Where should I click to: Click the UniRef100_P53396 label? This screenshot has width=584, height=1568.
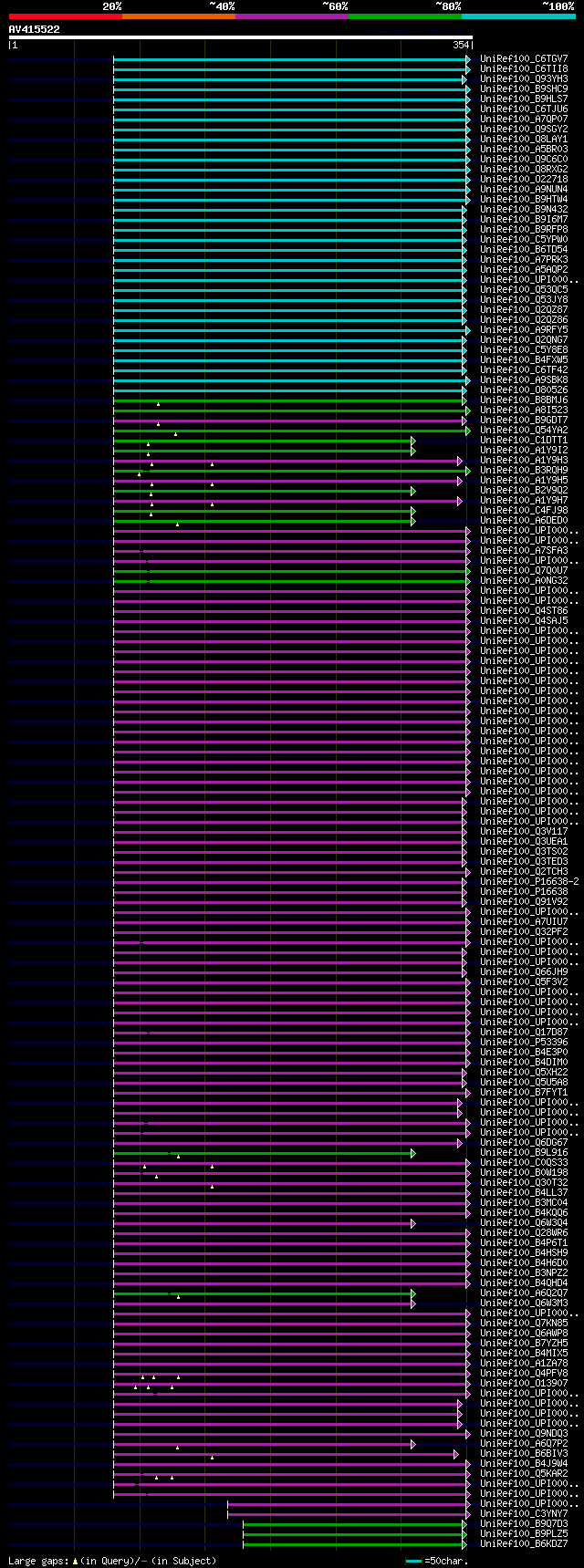coord(524,1043)
